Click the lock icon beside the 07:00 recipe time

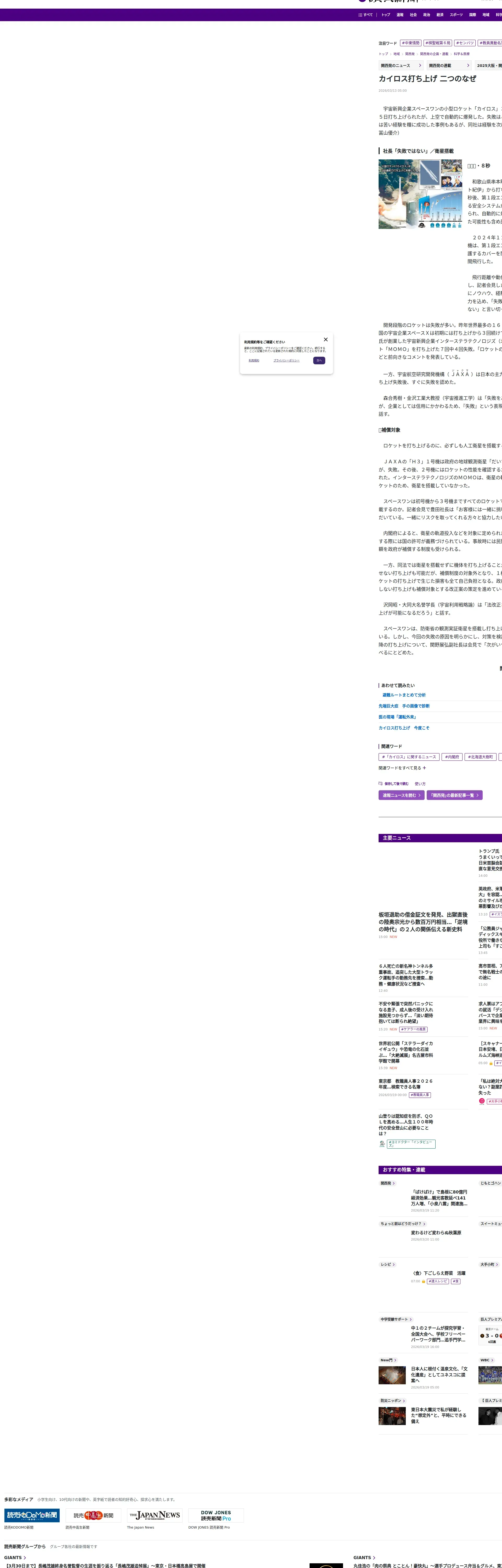pos(423,1281)
